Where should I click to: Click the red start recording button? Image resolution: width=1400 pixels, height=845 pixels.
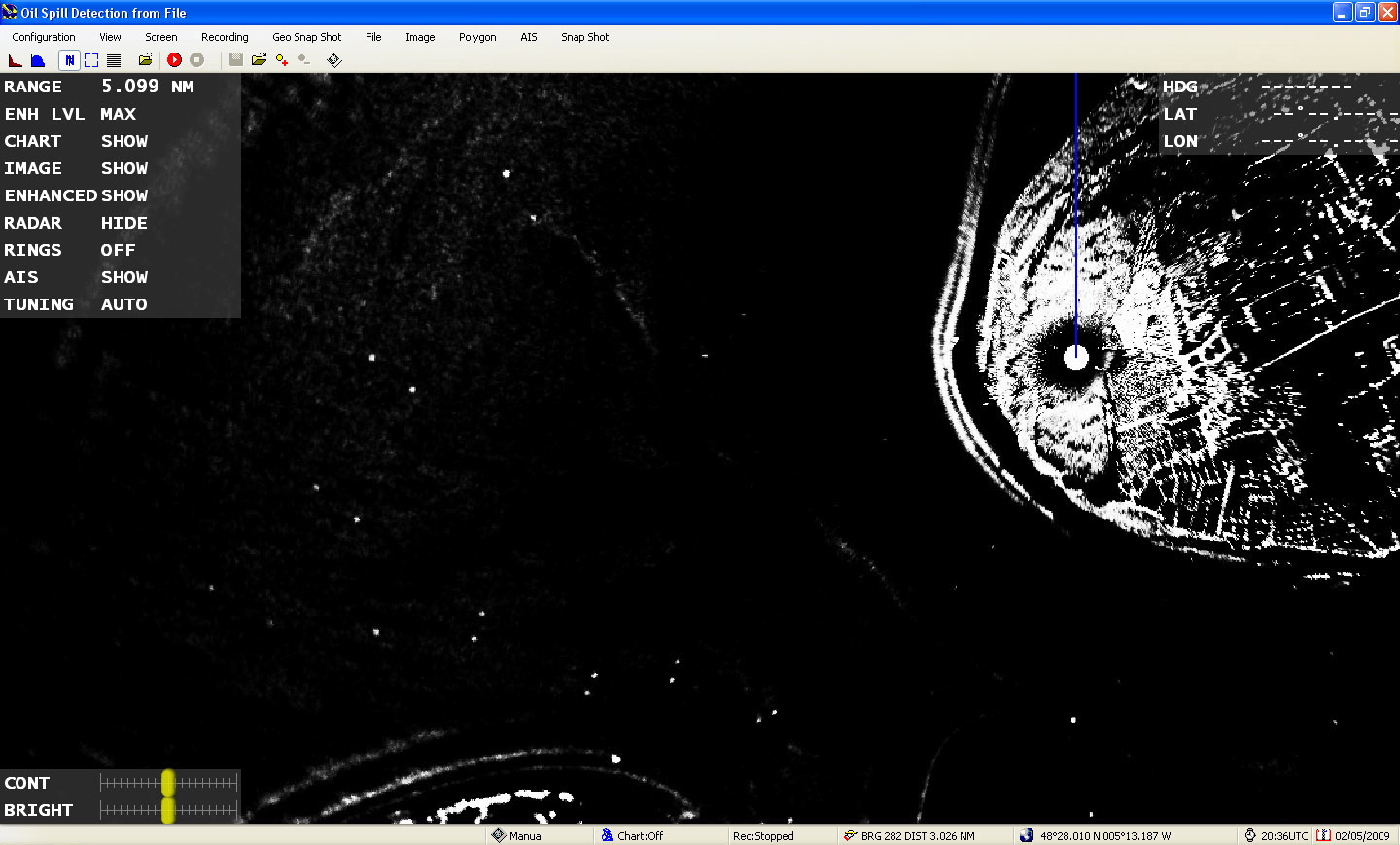[x=174, y=60]
